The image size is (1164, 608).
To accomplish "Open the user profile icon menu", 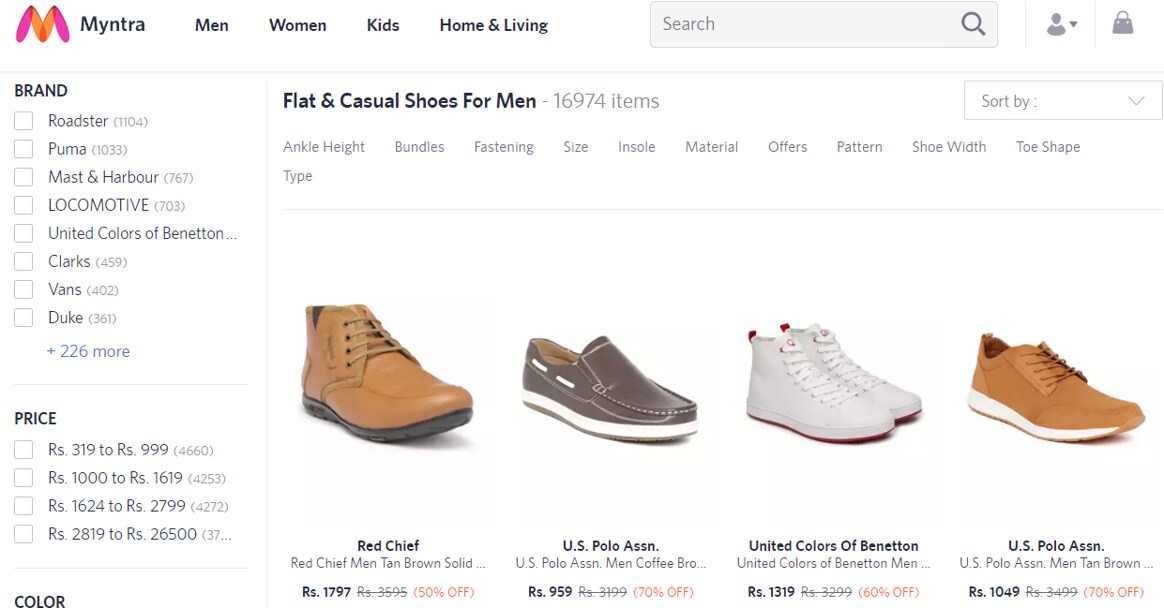I will click(x=1060, y=25).
